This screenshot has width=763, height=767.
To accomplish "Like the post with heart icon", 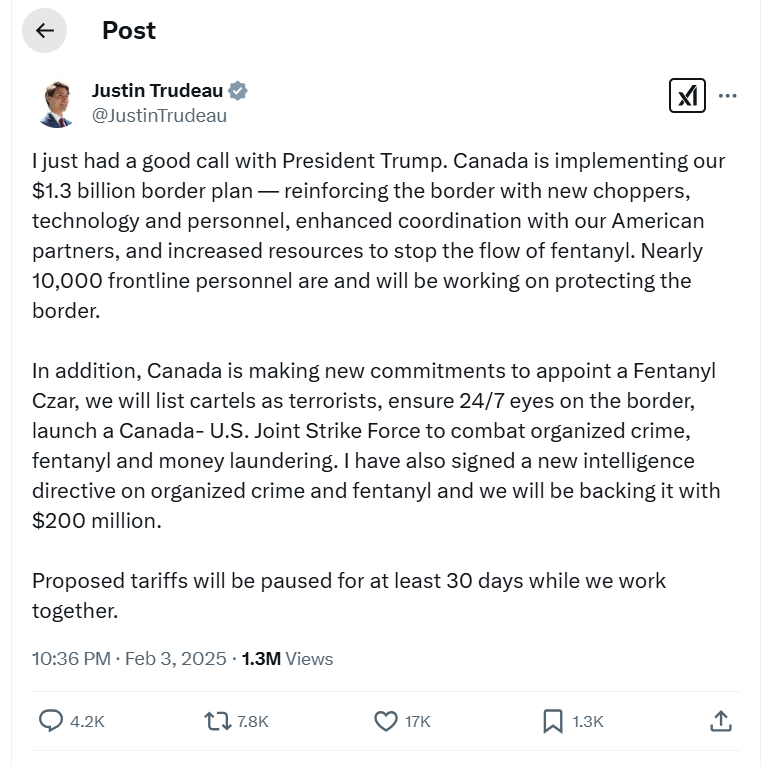I will (x=385, y=720).
